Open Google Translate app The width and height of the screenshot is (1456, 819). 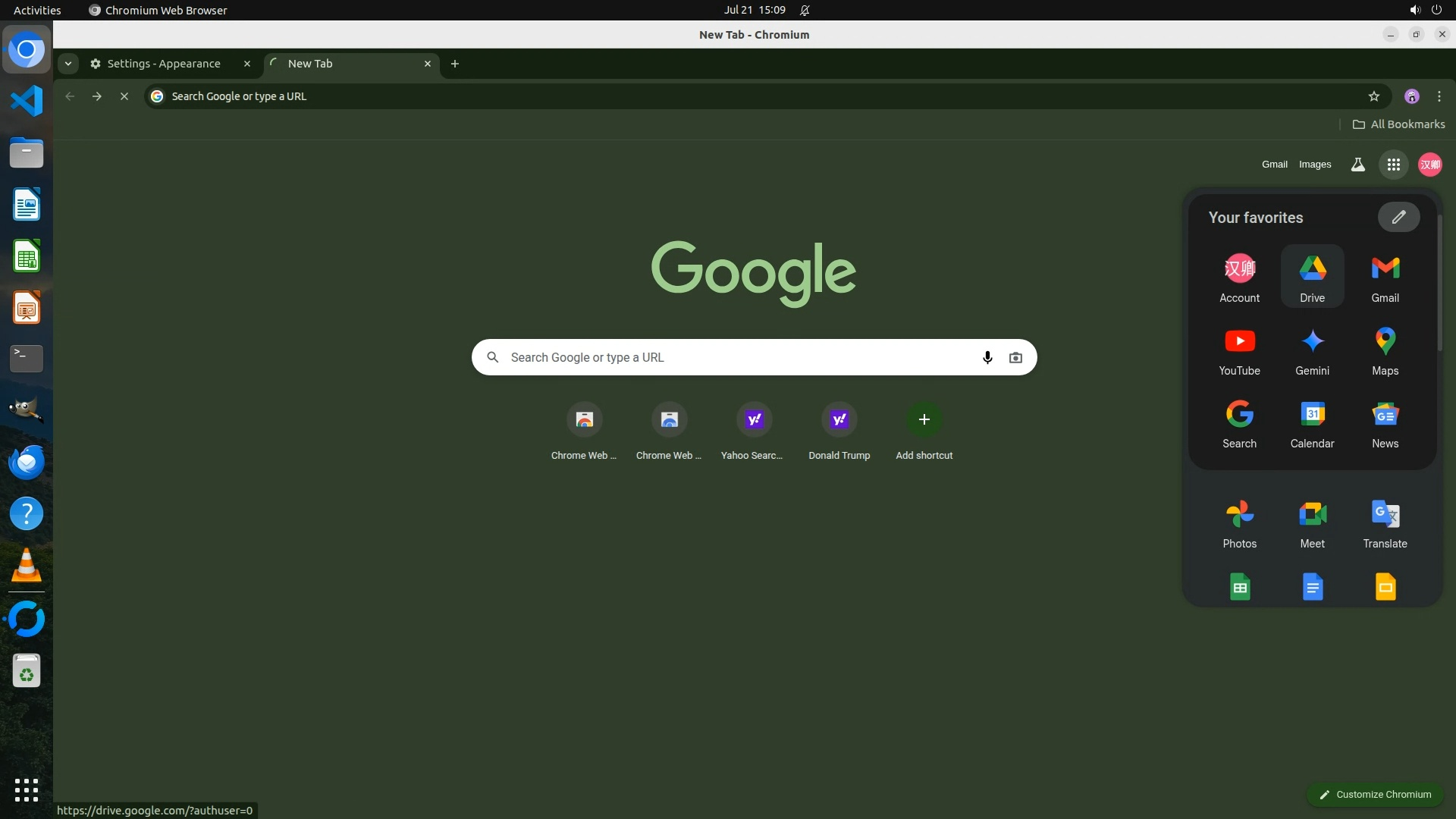[1385, 523]
